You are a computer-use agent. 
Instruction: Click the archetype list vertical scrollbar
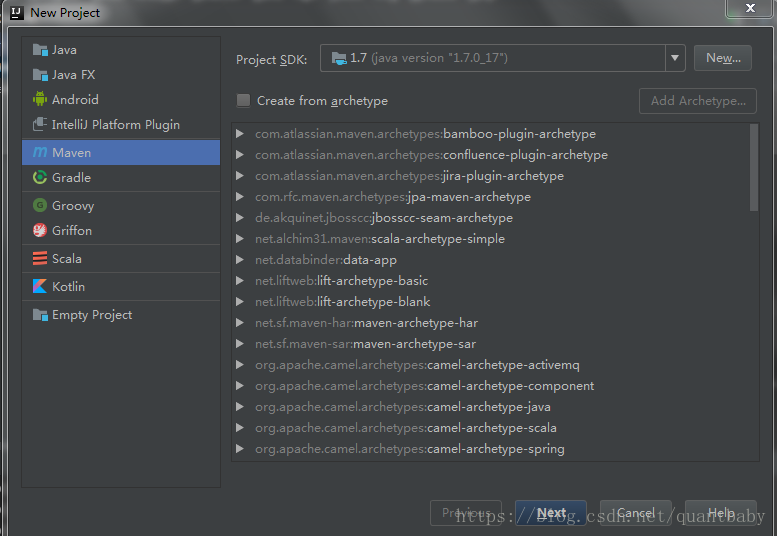tap(754, 167)
